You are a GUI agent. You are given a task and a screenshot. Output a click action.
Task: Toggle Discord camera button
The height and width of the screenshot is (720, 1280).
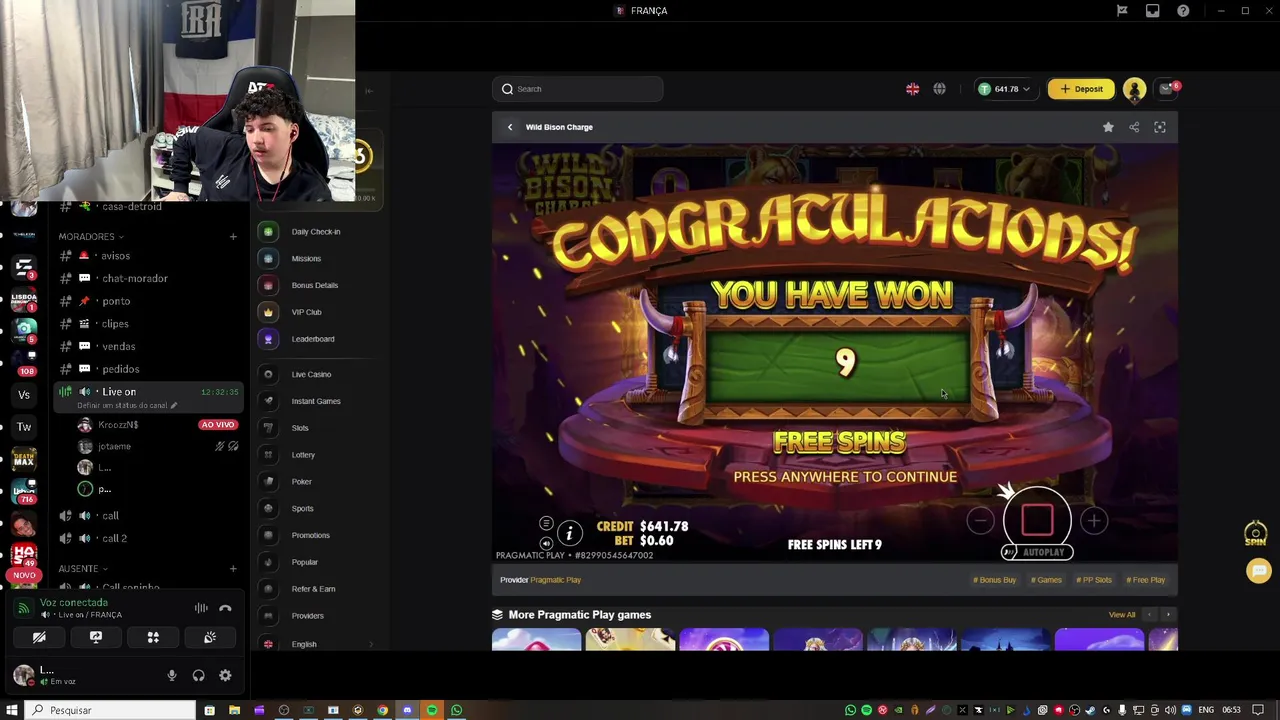coord(39,637)
